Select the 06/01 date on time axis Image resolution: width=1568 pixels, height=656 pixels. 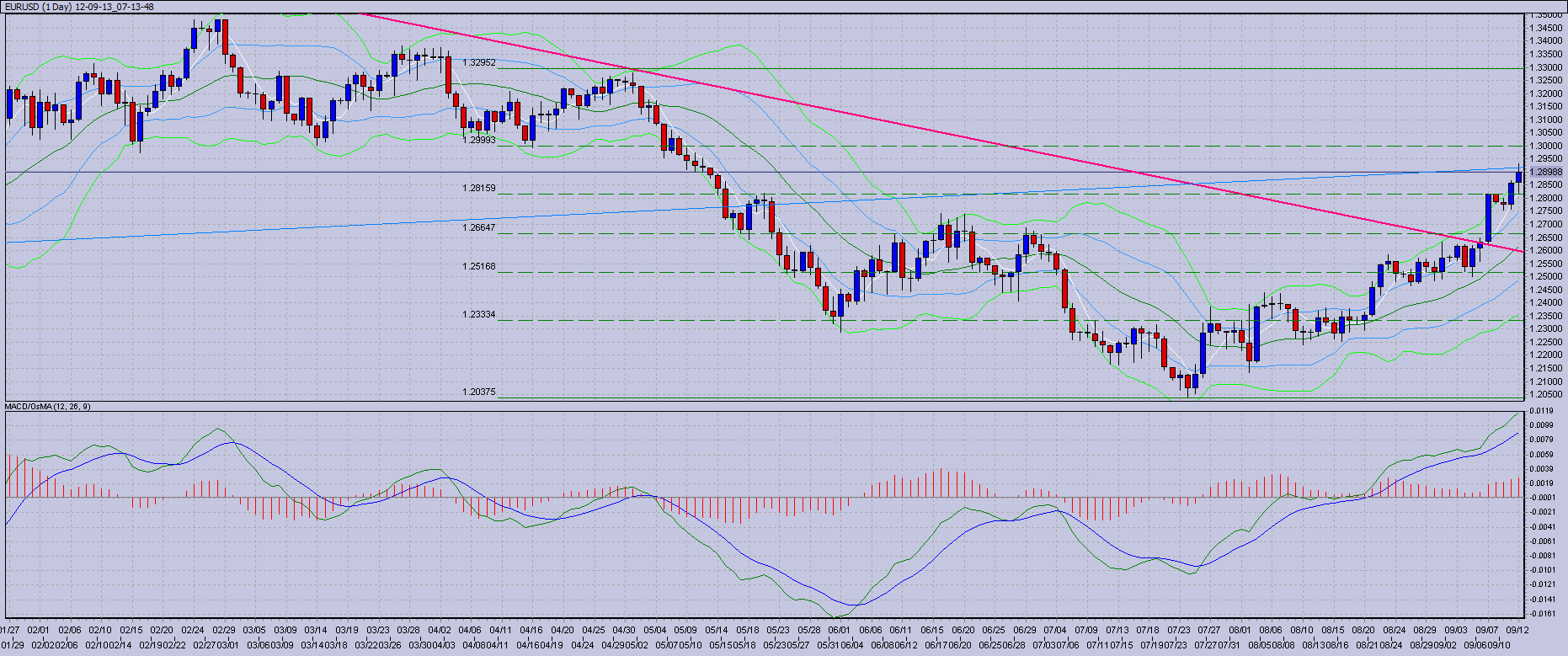(839, 630)
